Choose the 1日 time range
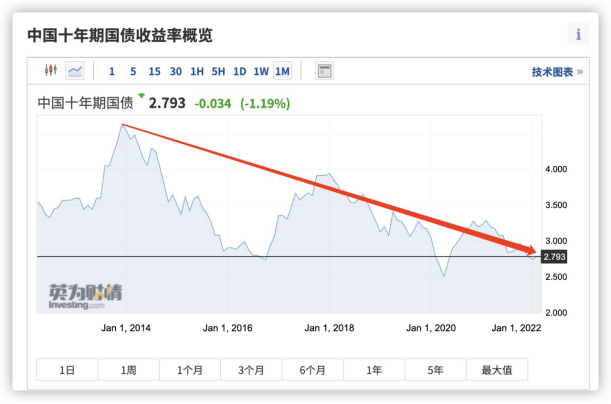Viewport: 611px width, 404px height. pyautogui.click(x=67, y=370)
